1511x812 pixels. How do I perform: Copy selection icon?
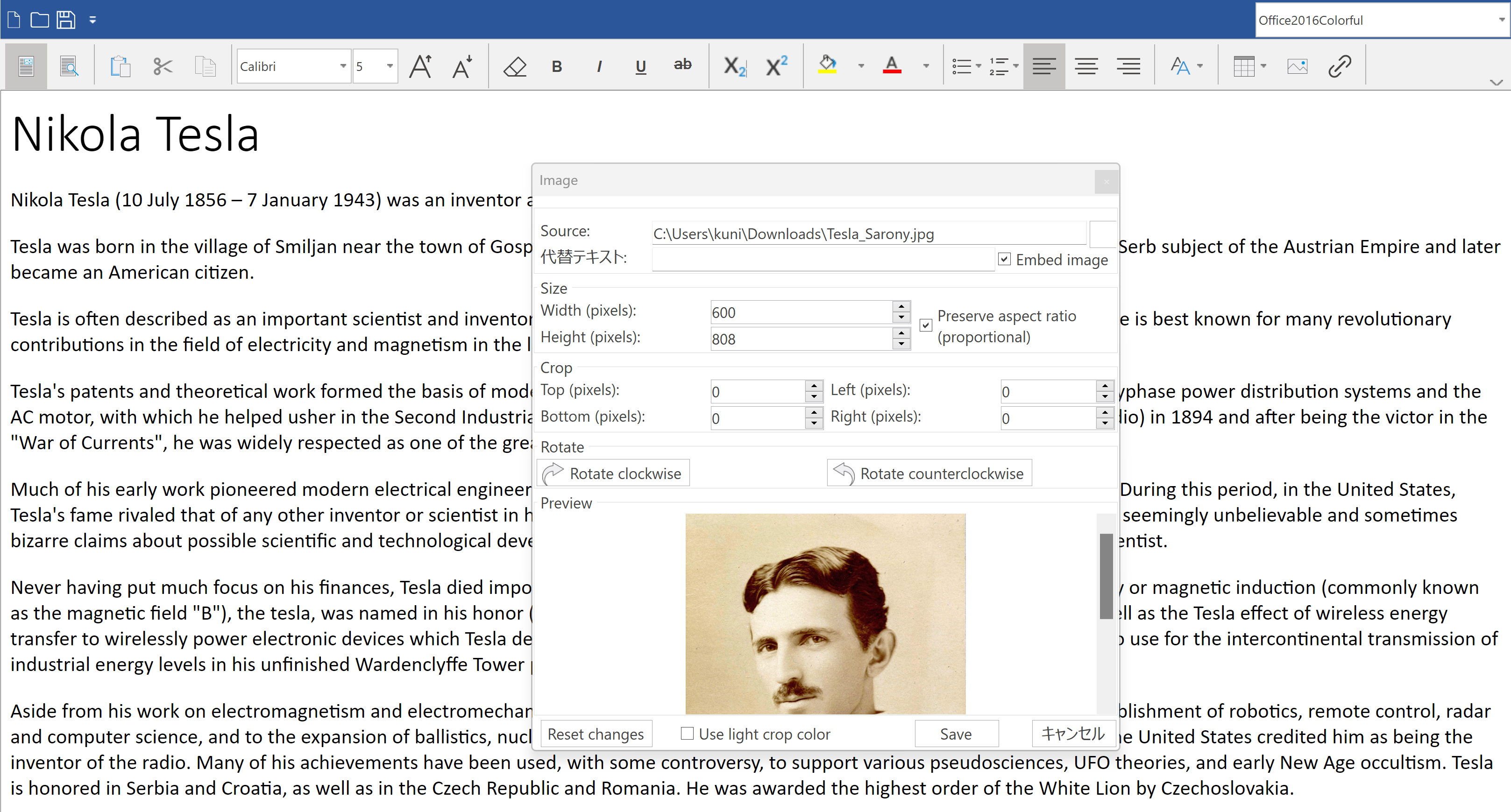206,66
